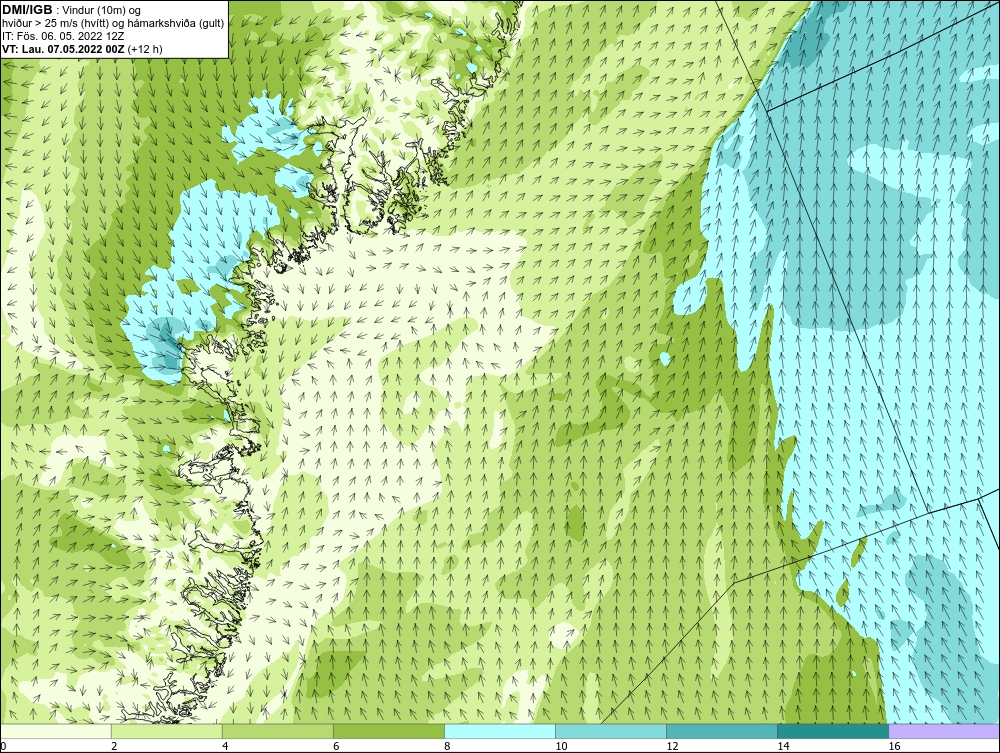Click the 2-4 m/s light green swatch
The image size is (1000, 753).
[166, 731]
